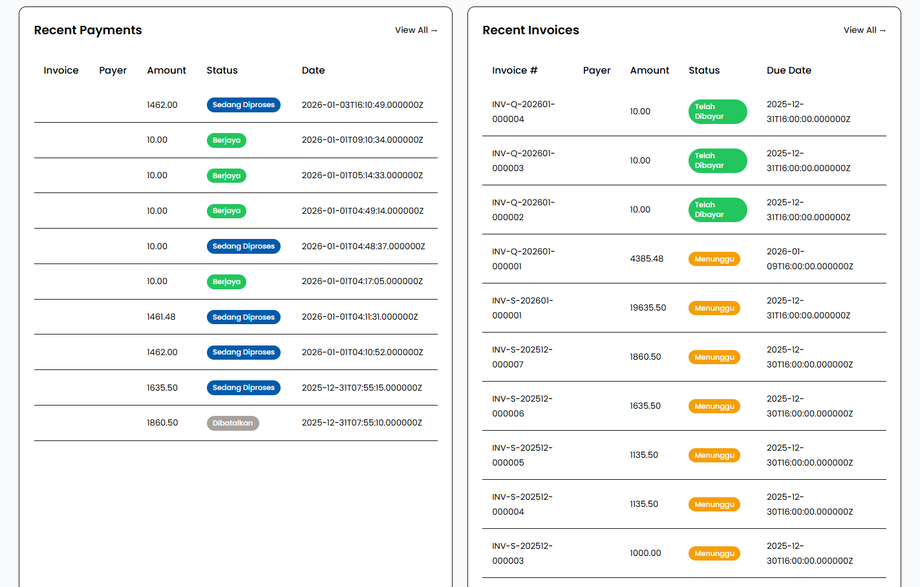
Task: Open invoice INV-S-202512-000007
Action: [523, 356]
